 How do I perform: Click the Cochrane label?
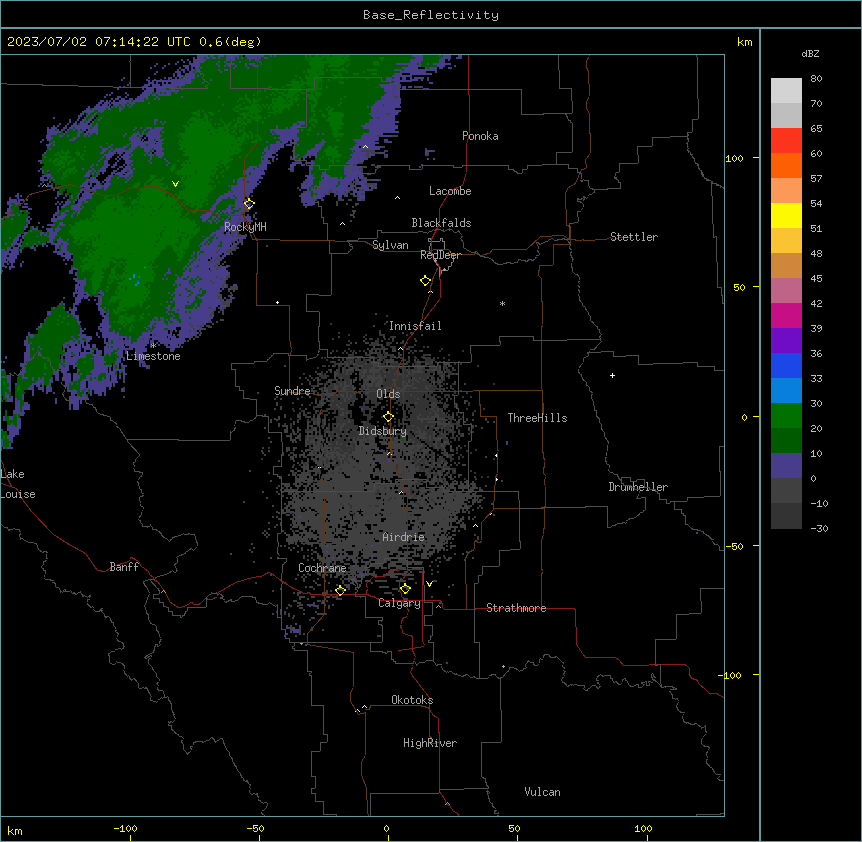pos(322,568)
